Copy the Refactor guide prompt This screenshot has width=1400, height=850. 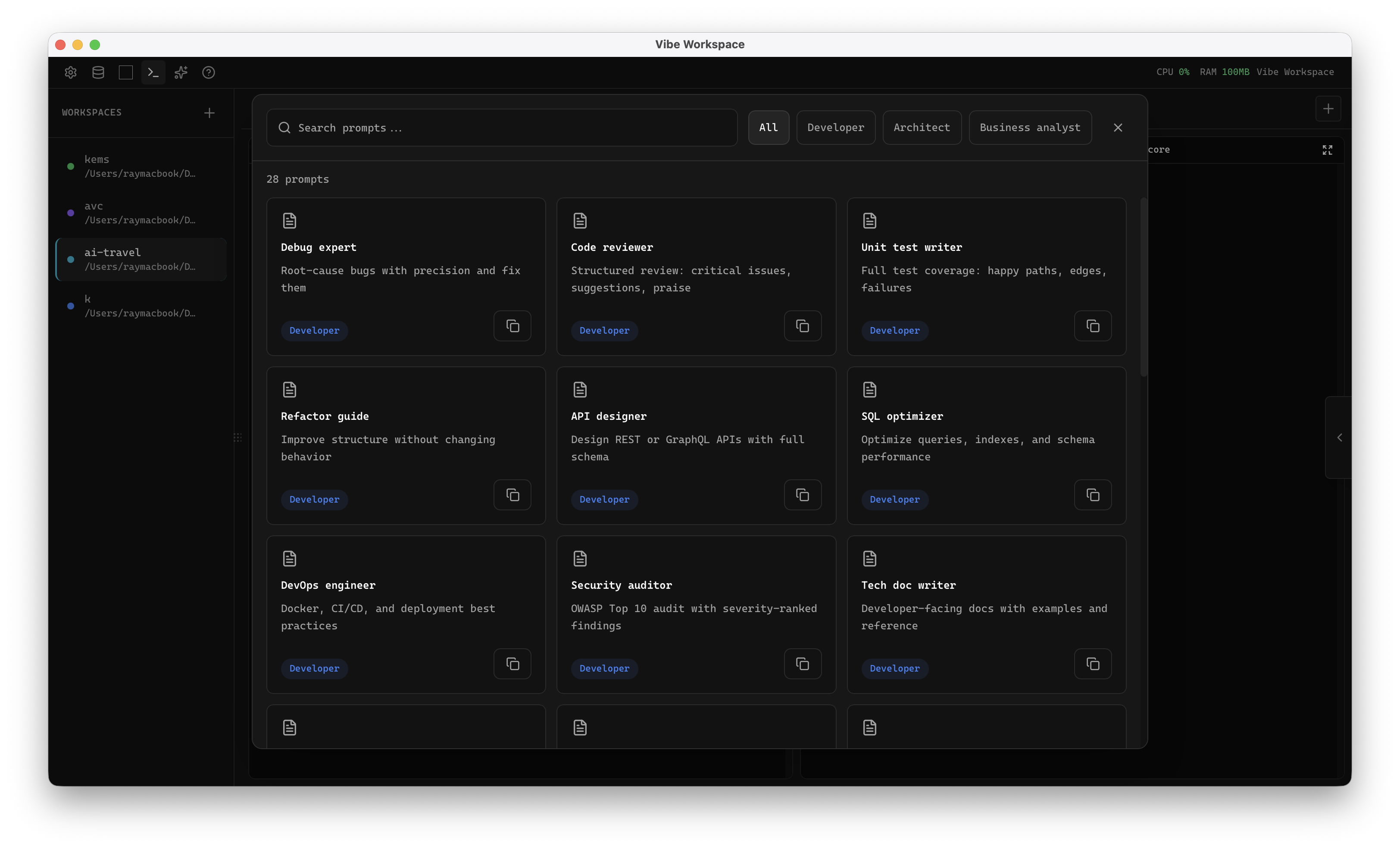coord(512,495)
